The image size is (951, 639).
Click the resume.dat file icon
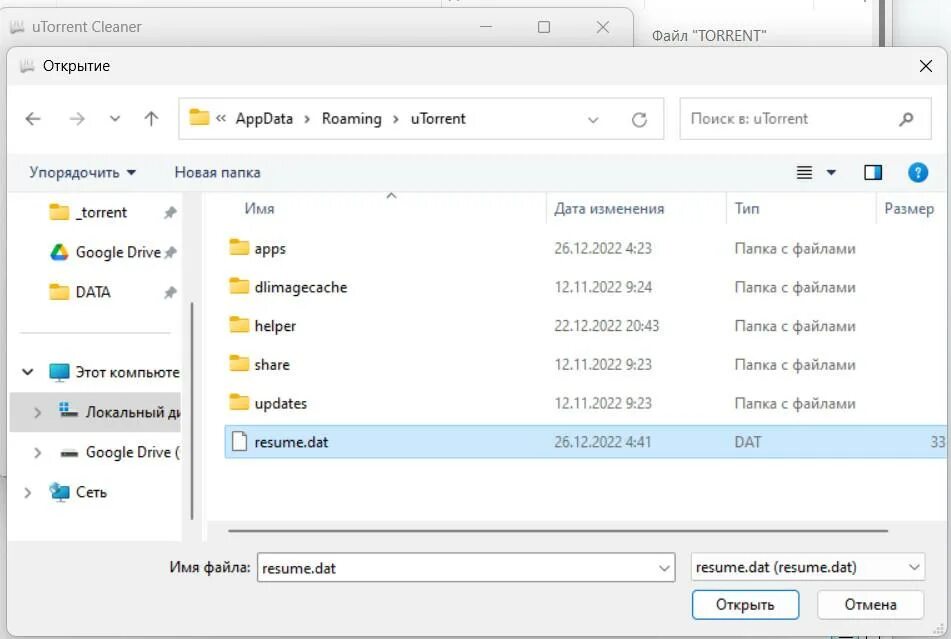pos(240,442)
